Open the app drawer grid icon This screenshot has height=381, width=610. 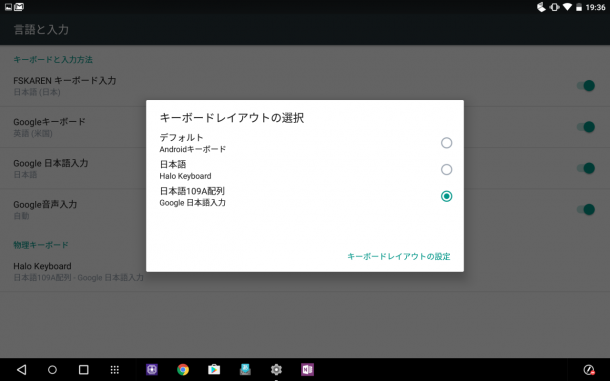point(114,370)
